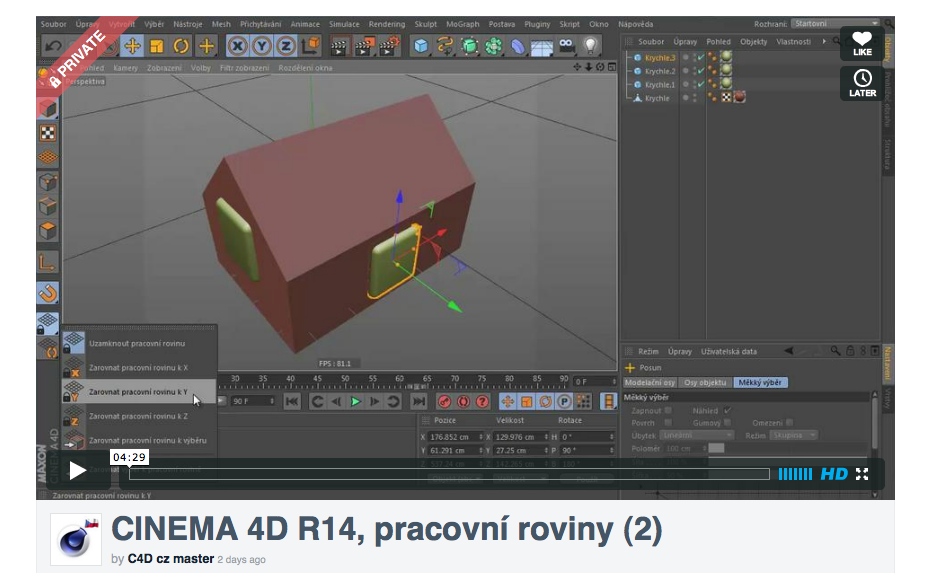This screenshot has height=573, width=928.
Task: Toggle the Y axis lock
Action: pyautogui.click(x=262, y=46)
